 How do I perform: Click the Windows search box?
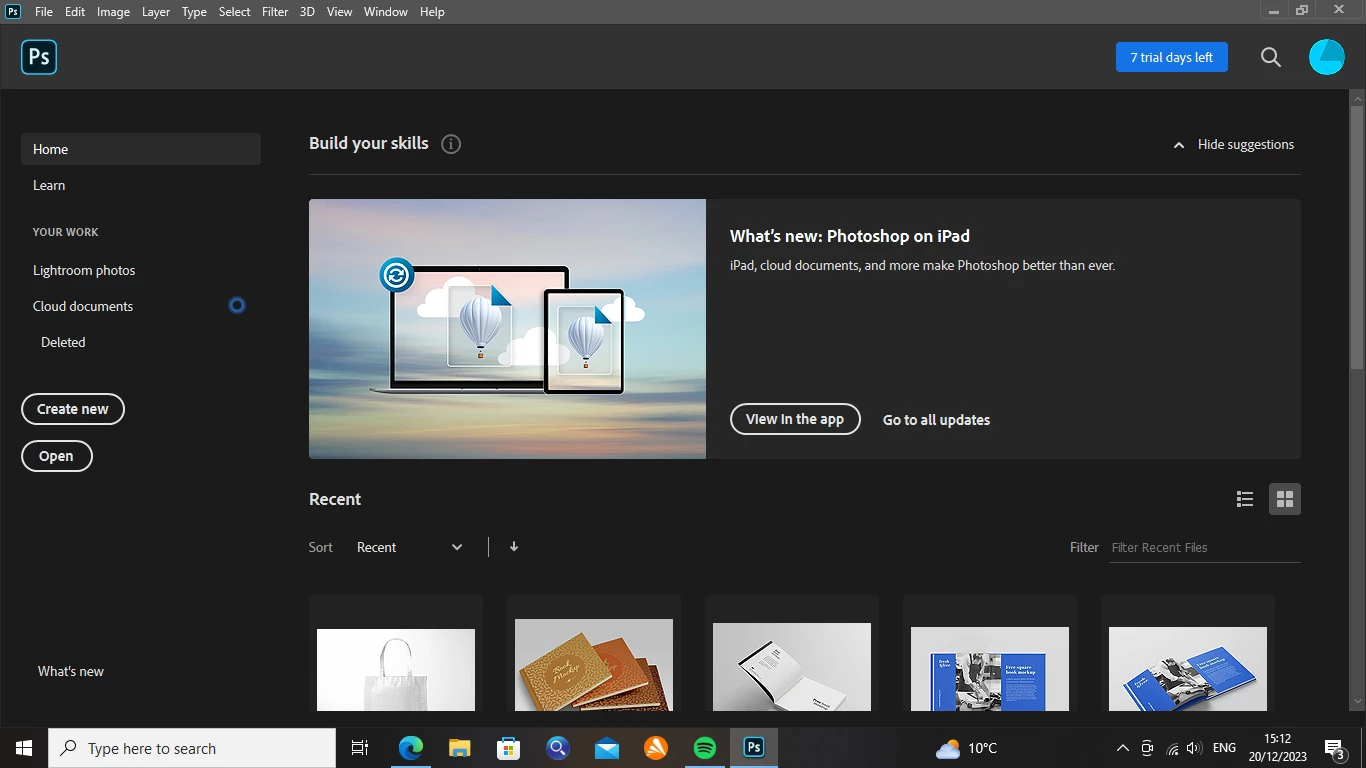tap(192, 748)
